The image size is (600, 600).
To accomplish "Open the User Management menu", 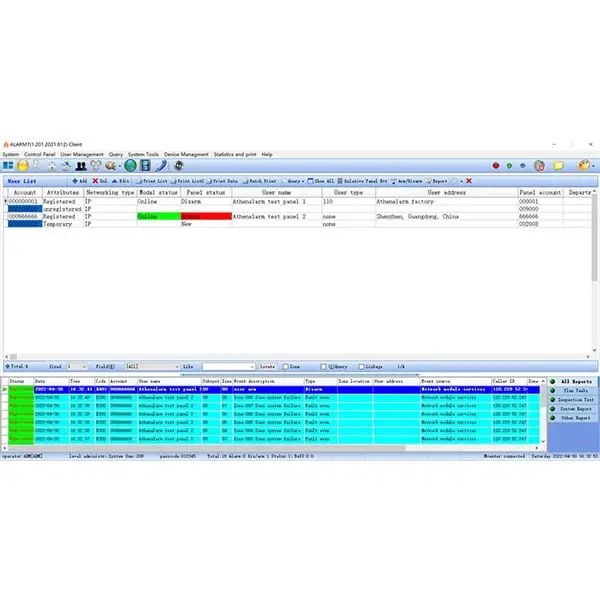I will tap(82, 154).
